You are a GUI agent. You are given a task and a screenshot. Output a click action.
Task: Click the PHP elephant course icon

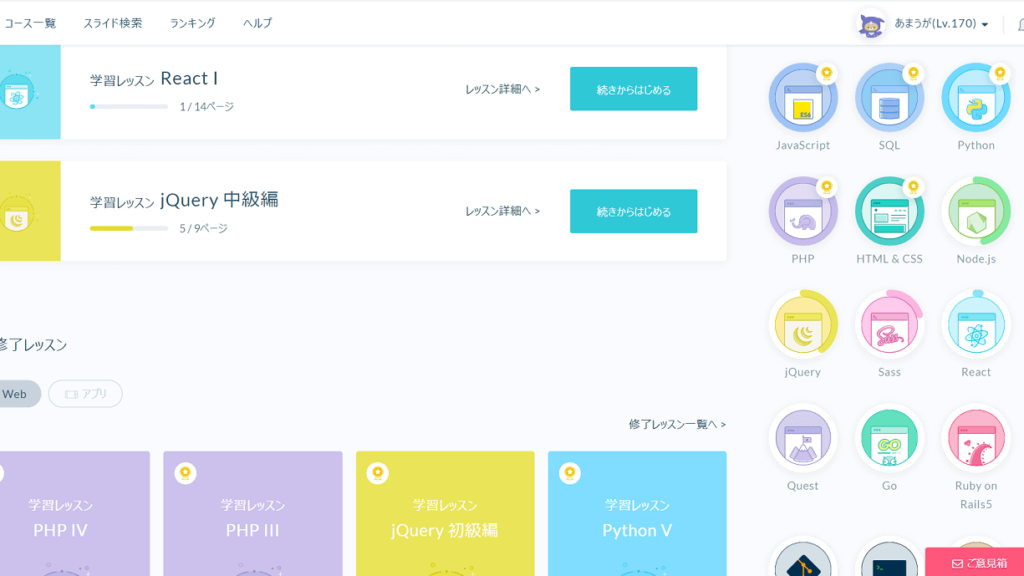[803, 212]
